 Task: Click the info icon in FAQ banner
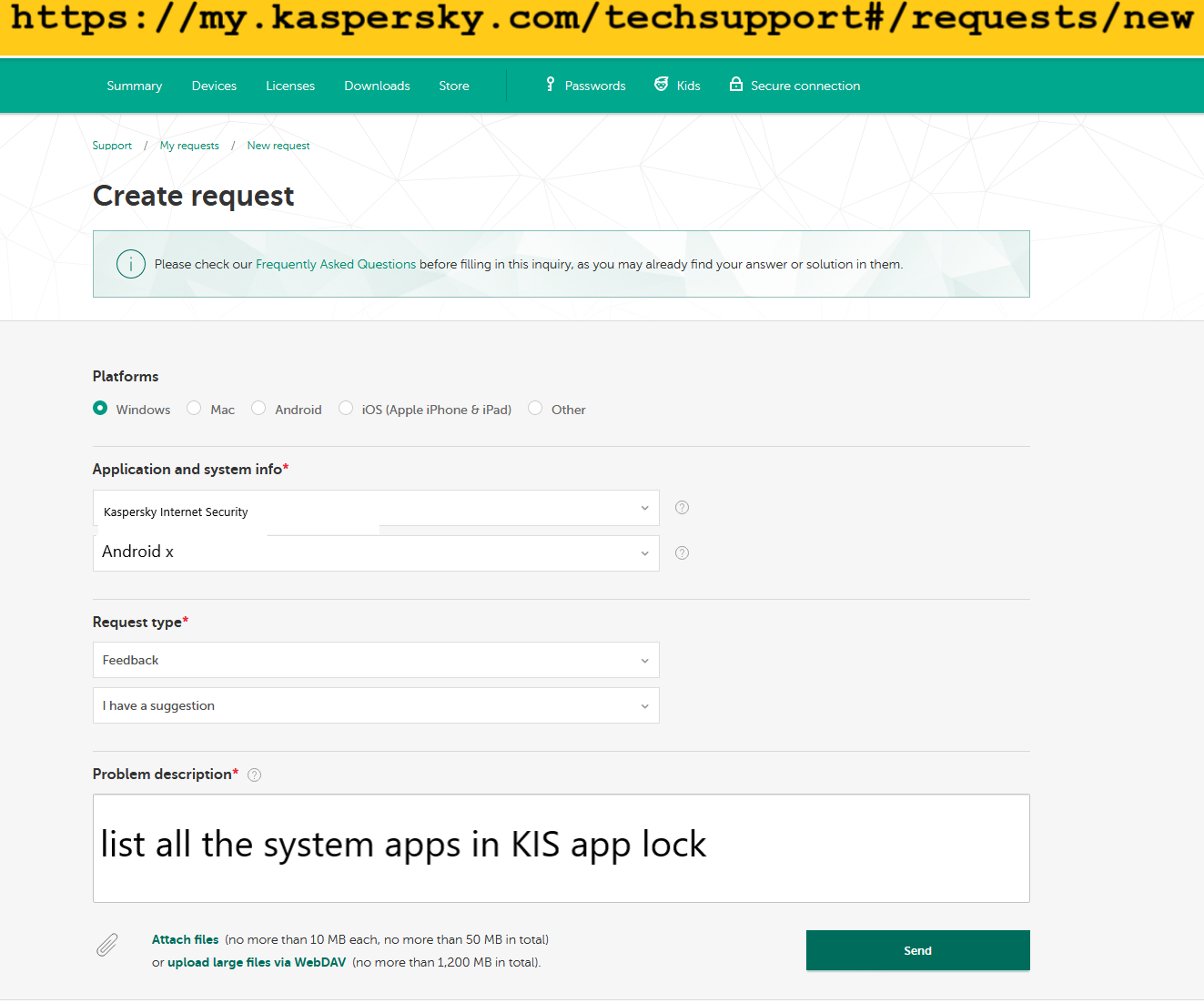[x=131, y=264]
